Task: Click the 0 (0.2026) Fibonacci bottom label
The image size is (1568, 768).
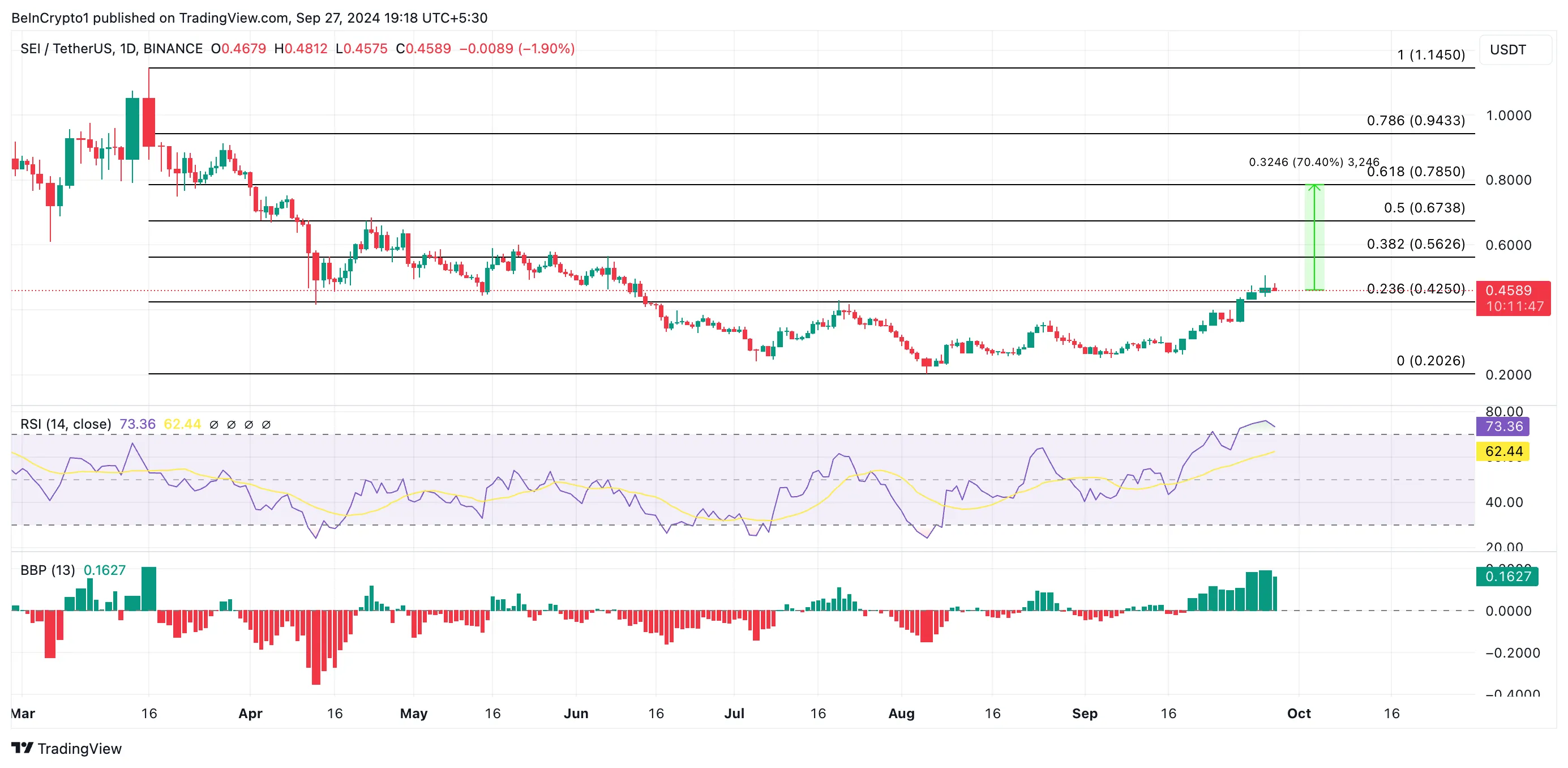Action: point(1430,361)
